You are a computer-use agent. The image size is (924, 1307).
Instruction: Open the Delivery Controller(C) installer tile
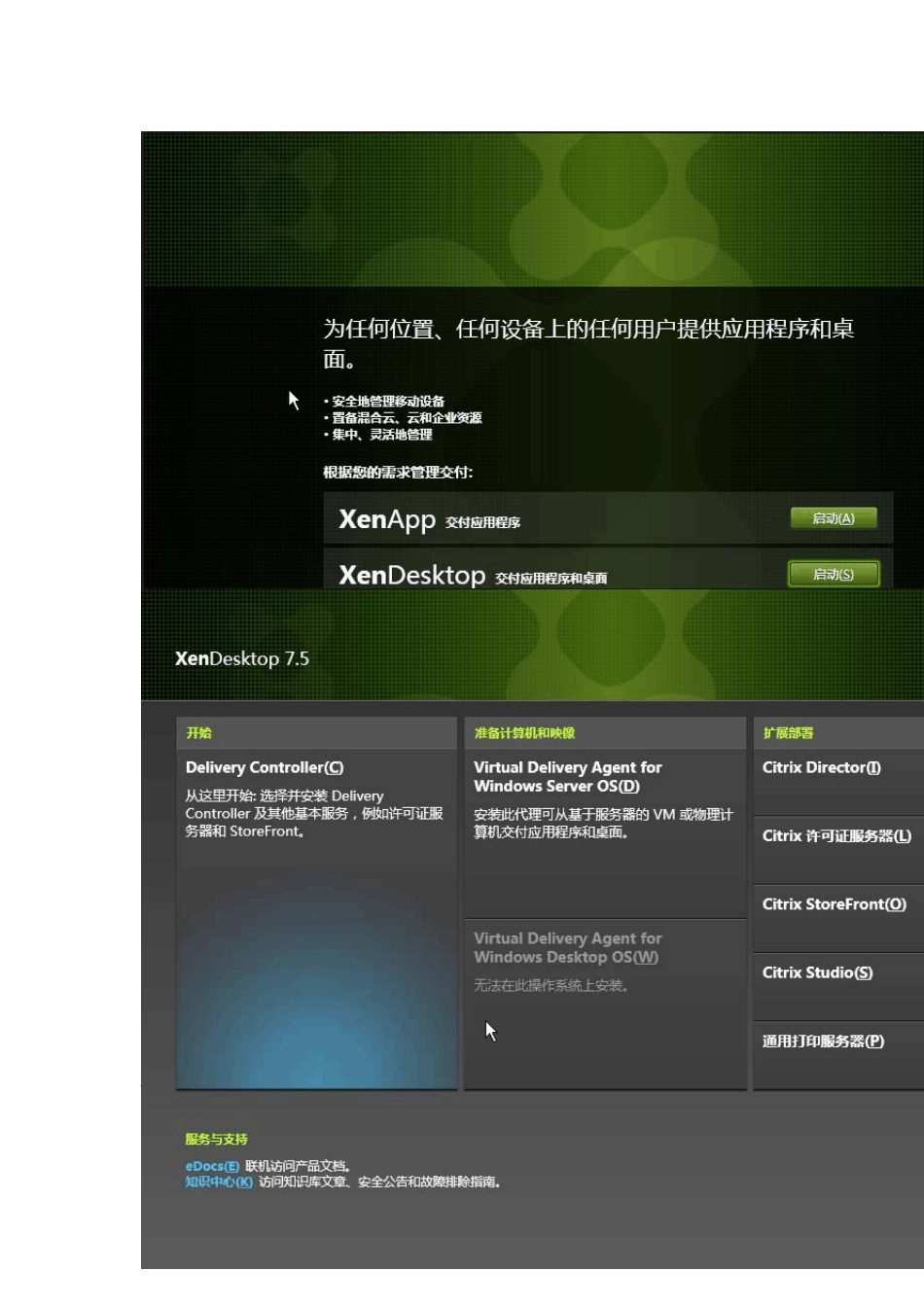pyautogui.click(x=316, y=918)
